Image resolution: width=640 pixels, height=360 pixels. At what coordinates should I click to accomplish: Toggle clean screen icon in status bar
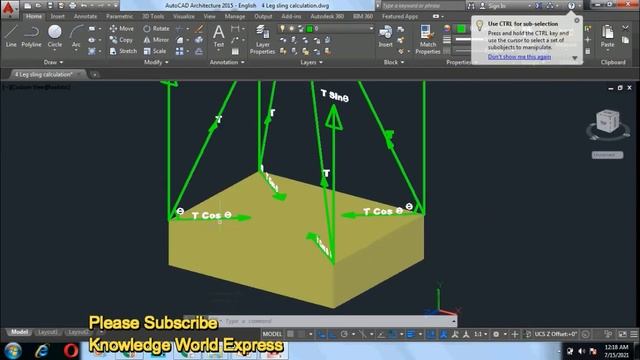tap(622, 334)
